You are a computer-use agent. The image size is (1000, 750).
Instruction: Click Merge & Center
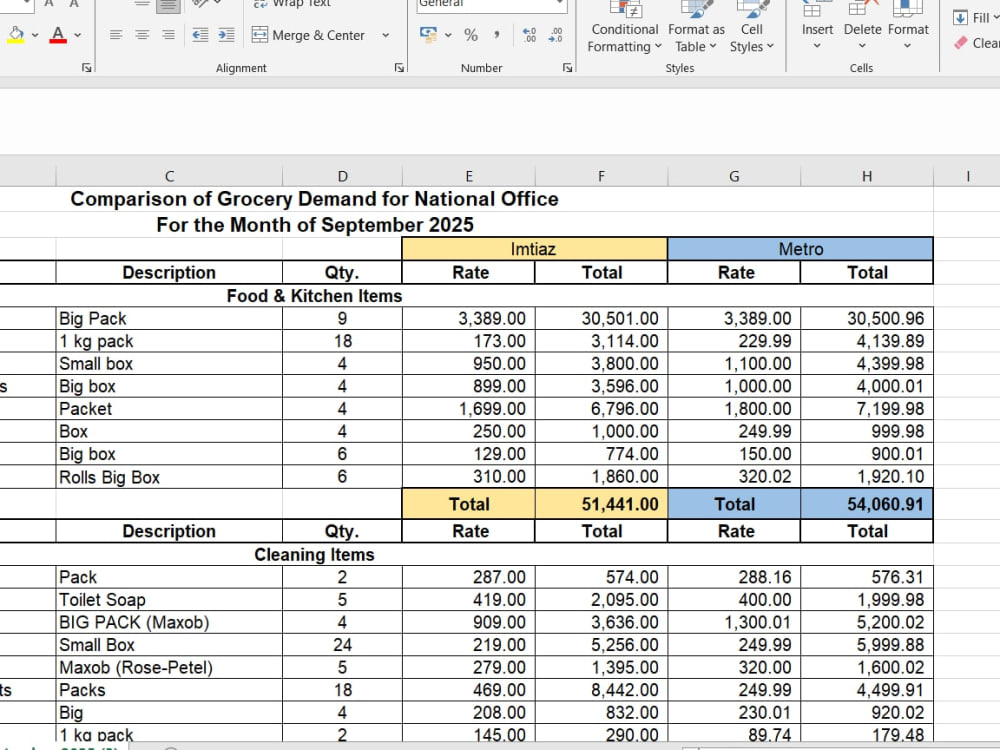tap(309, 35)
